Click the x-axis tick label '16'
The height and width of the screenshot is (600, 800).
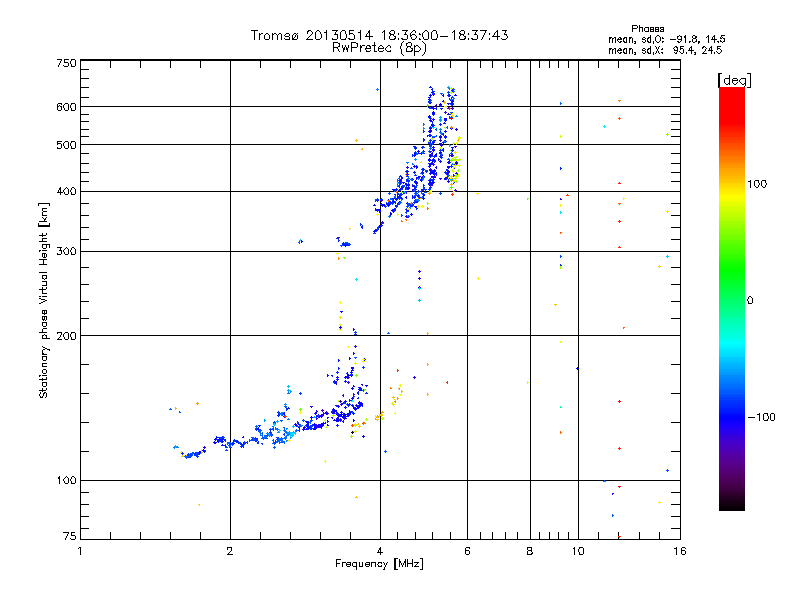tap(680, 551)
